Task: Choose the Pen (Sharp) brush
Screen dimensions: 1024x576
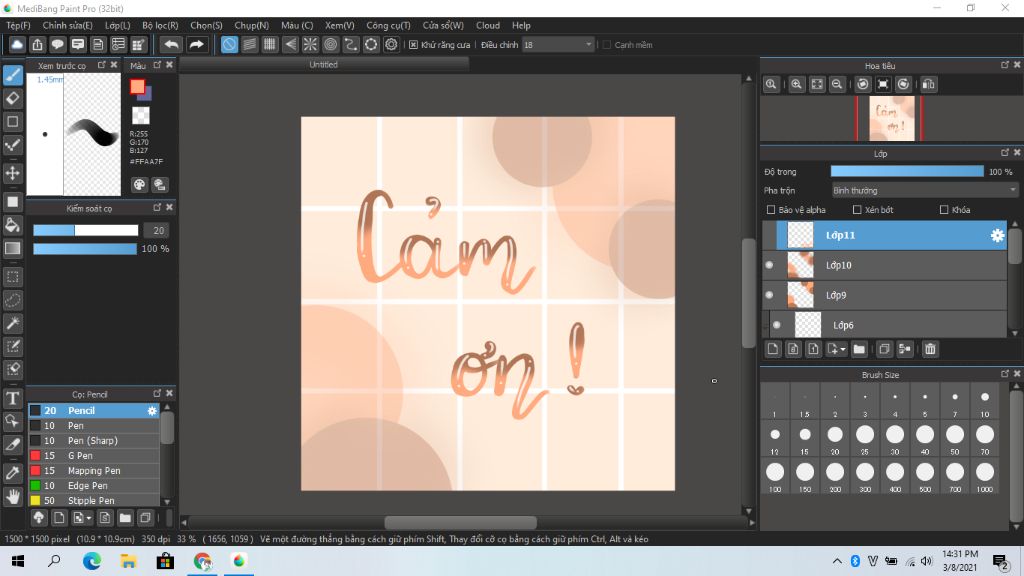Action: (x=93, y=441)
